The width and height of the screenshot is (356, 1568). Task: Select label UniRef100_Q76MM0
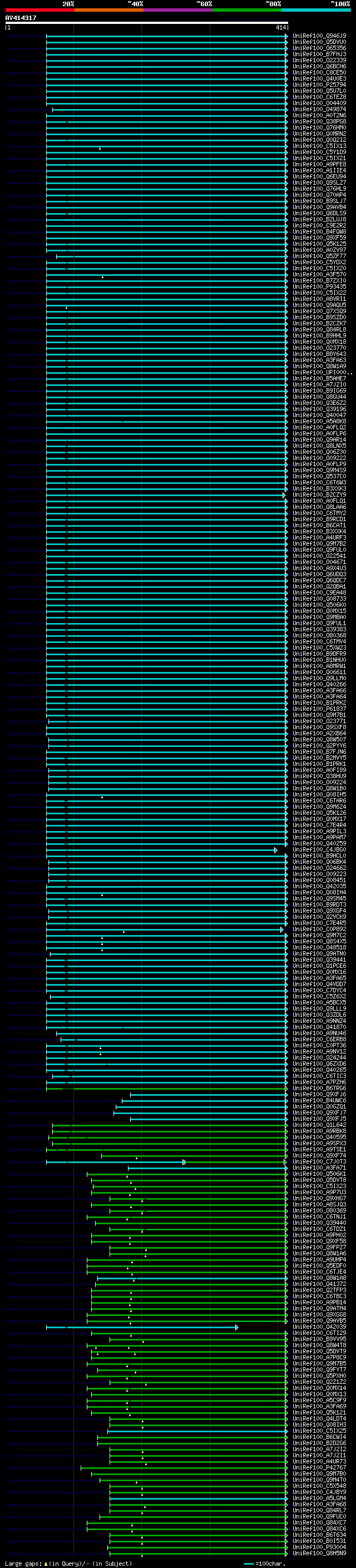coord(319,128)
